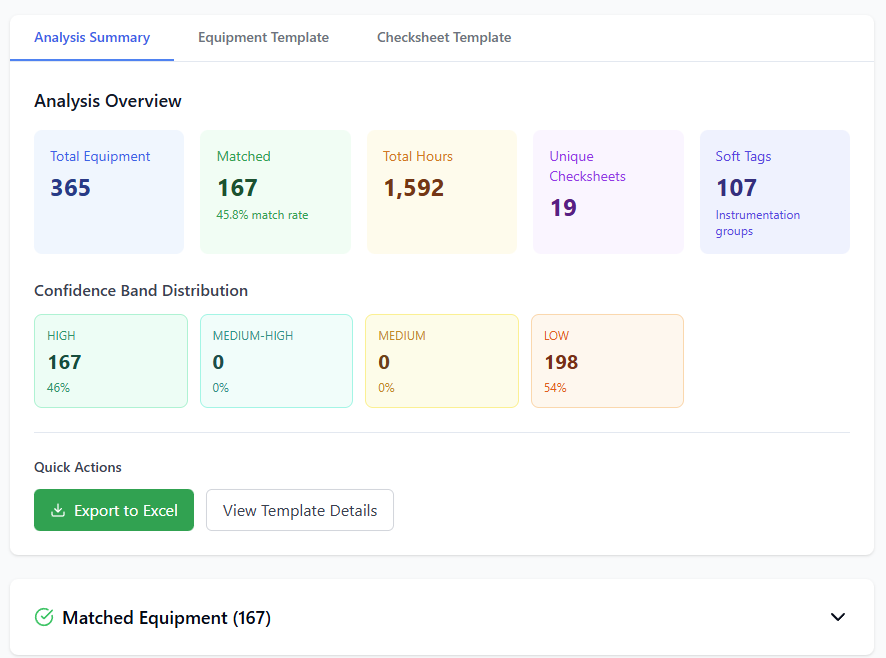Select the MEDIUM confidence band card
This screenshot has width=886, height=658.
point(441,360)
